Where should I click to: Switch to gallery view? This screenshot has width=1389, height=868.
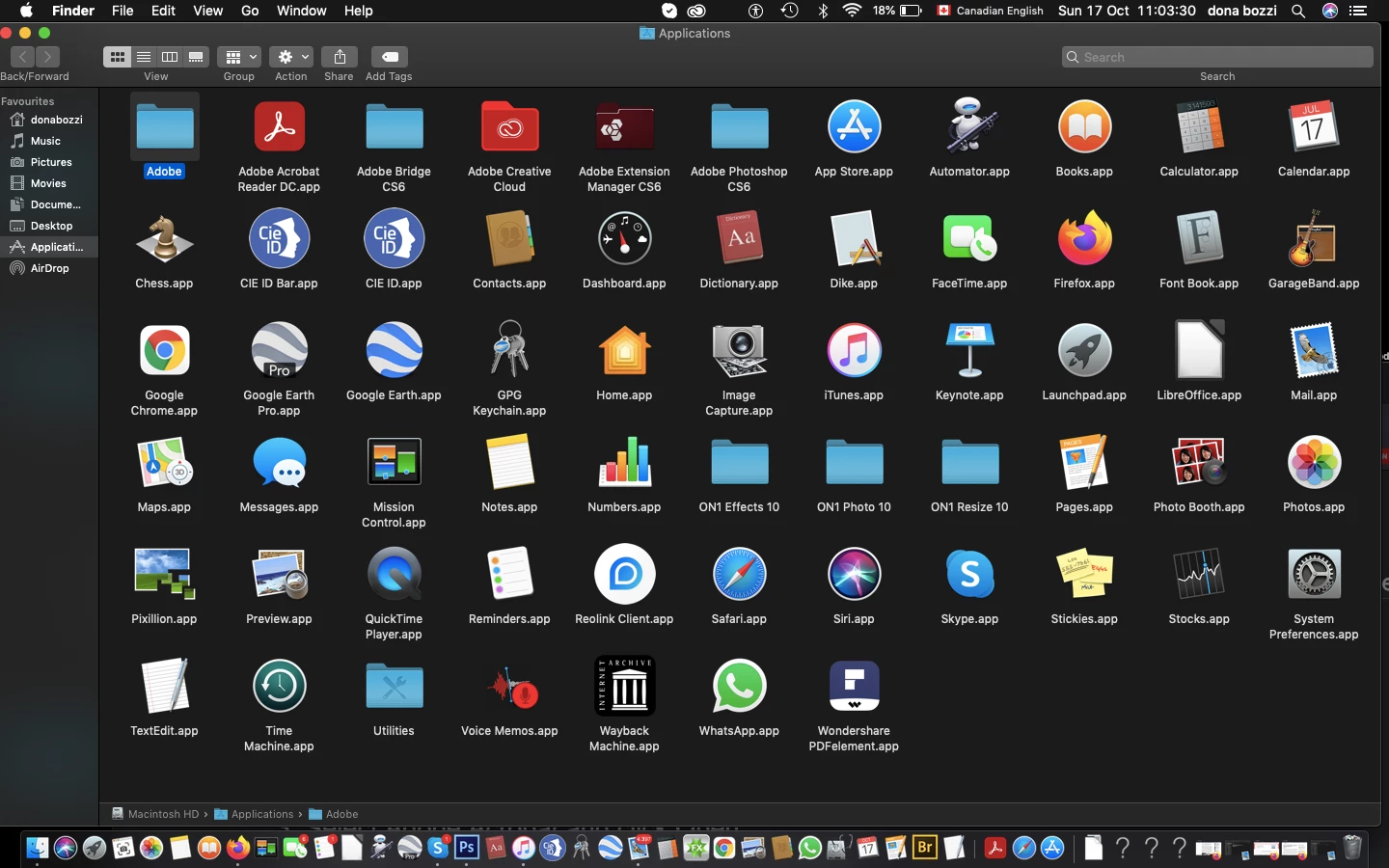coord(196,57)
